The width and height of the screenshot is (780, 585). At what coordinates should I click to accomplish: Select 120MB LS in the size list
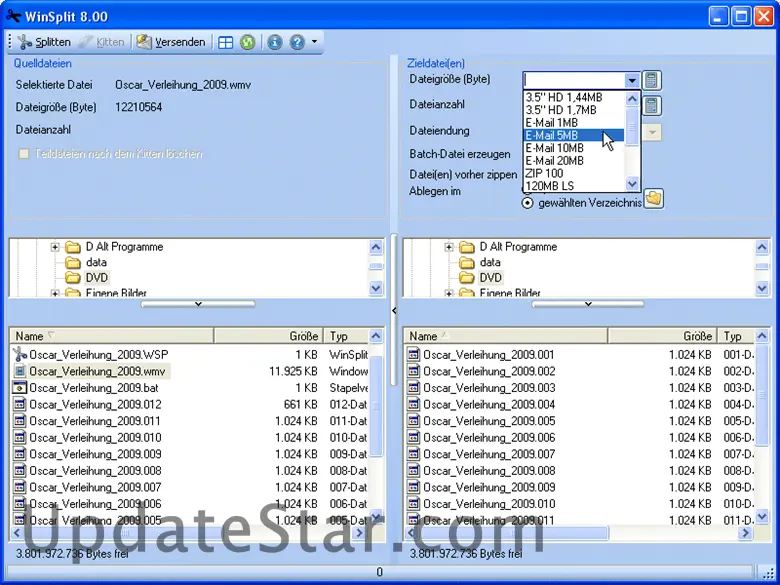pyautogui.click(x=574, y=186)
